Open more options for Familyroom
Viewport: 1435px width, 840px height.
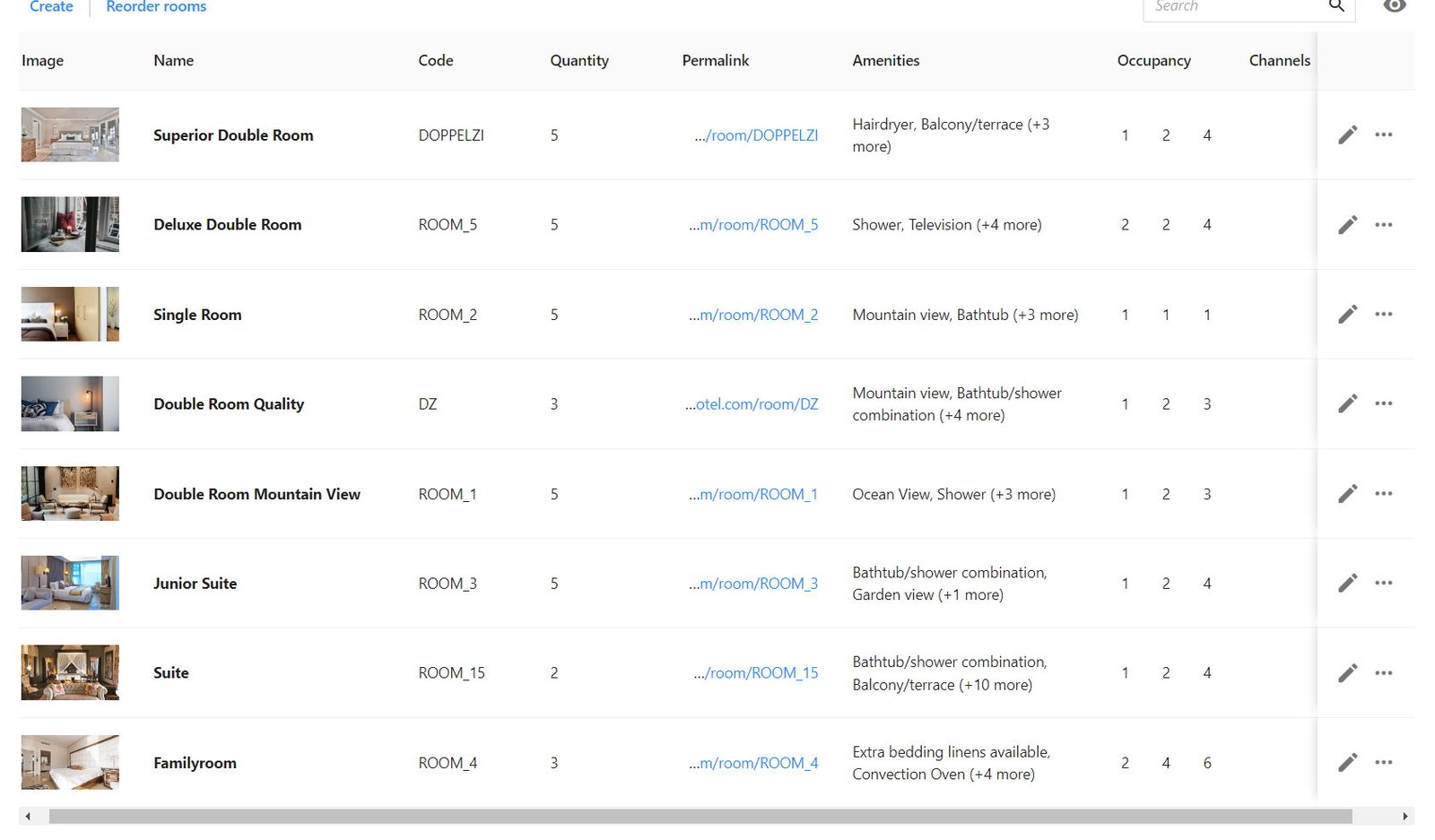pos(1384,762)
